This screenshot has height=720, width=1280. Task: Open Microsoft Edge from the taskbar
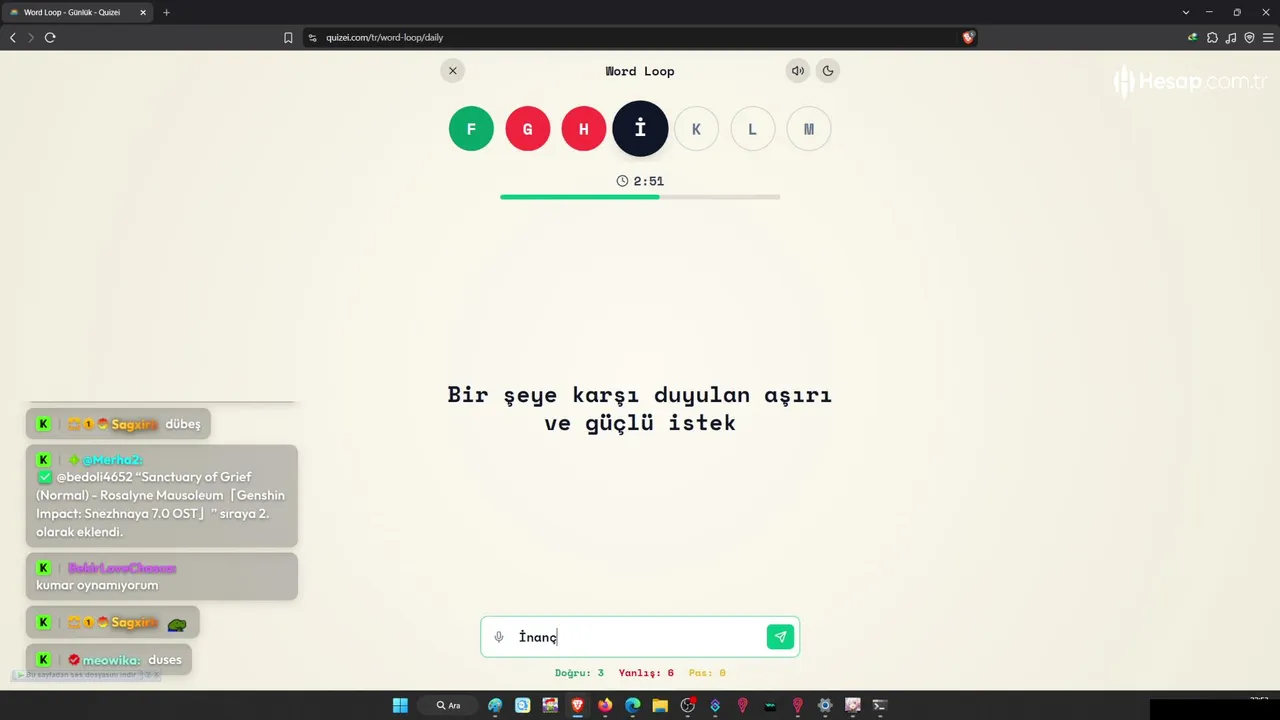pos(632,705)
